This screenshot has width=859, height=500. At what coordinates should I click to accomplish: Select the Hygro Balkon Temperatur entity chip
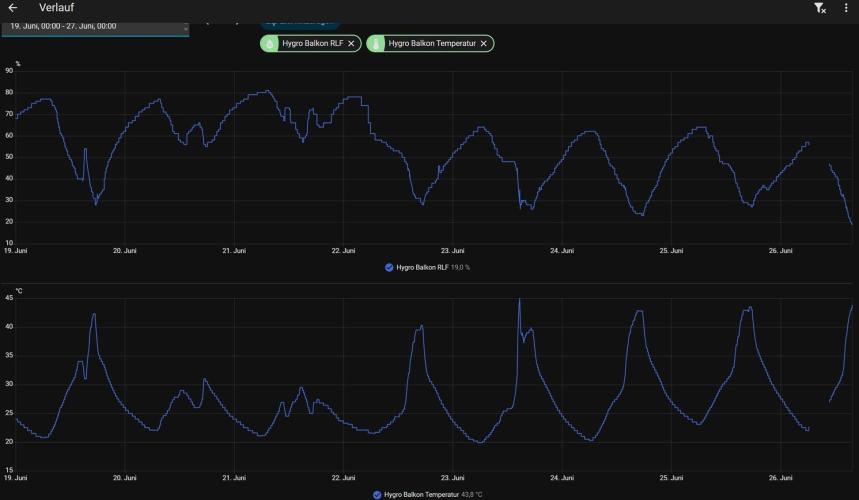coord(430,43)
